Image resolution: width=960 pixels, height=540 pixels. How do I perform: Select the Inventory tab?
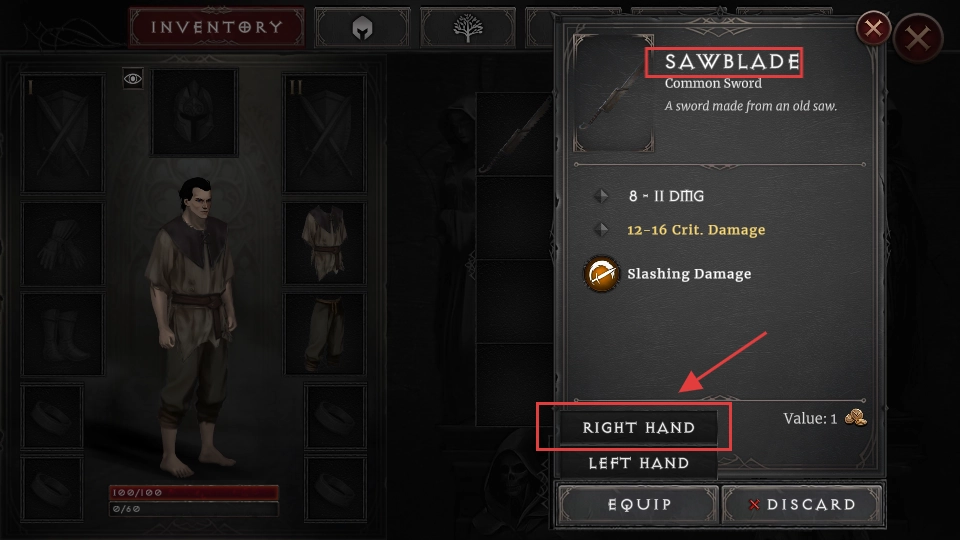[x=217, y=27]
